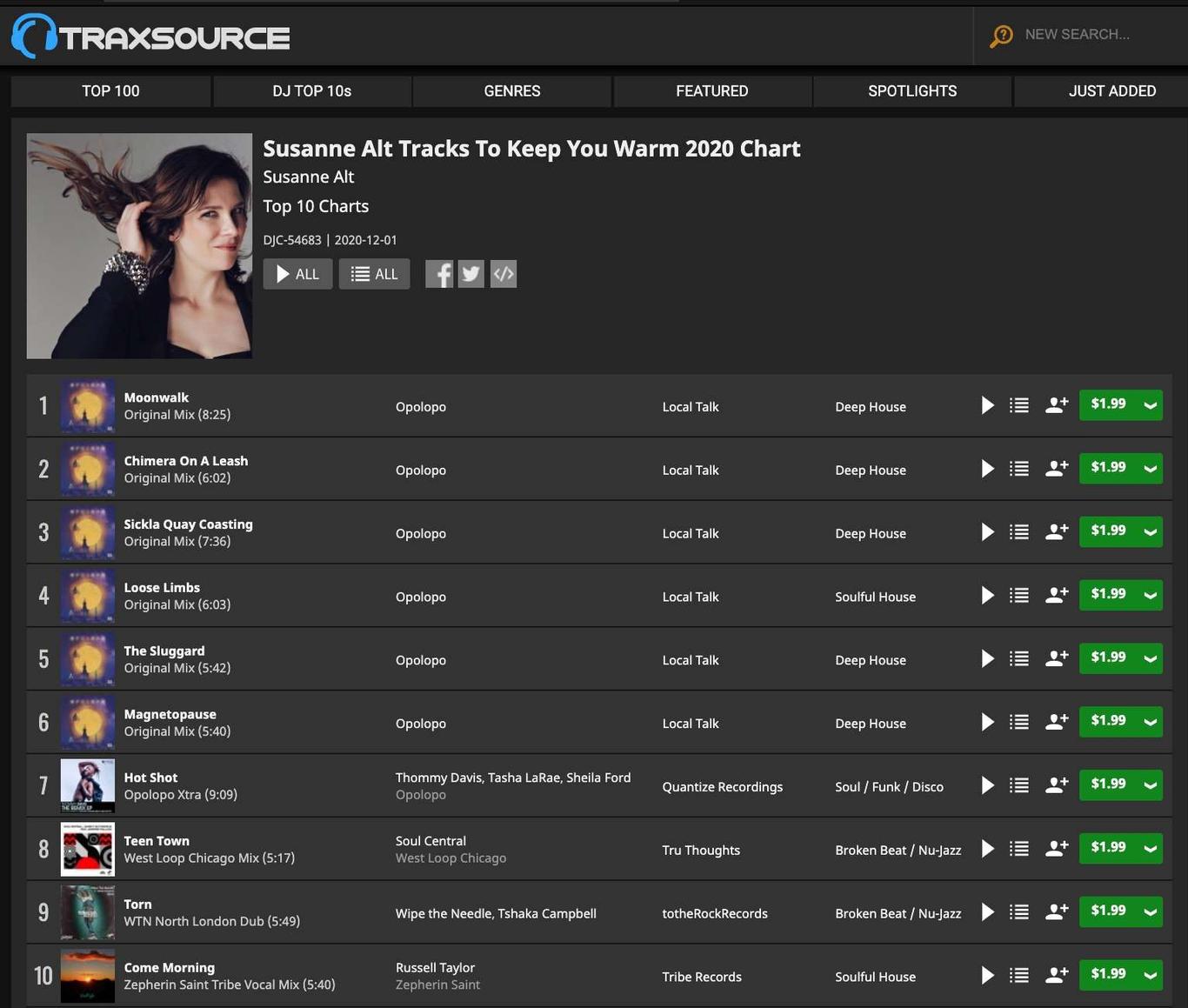1188x1008 pixels.
Task: Play The Sluggard track preview
Action: pos(988,659)
